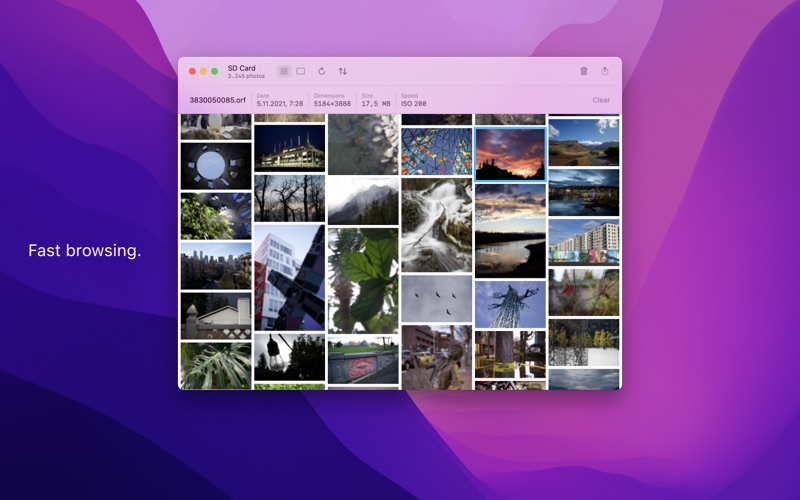Select the hanging light bulb thumbnail

(x=289, y=357)
